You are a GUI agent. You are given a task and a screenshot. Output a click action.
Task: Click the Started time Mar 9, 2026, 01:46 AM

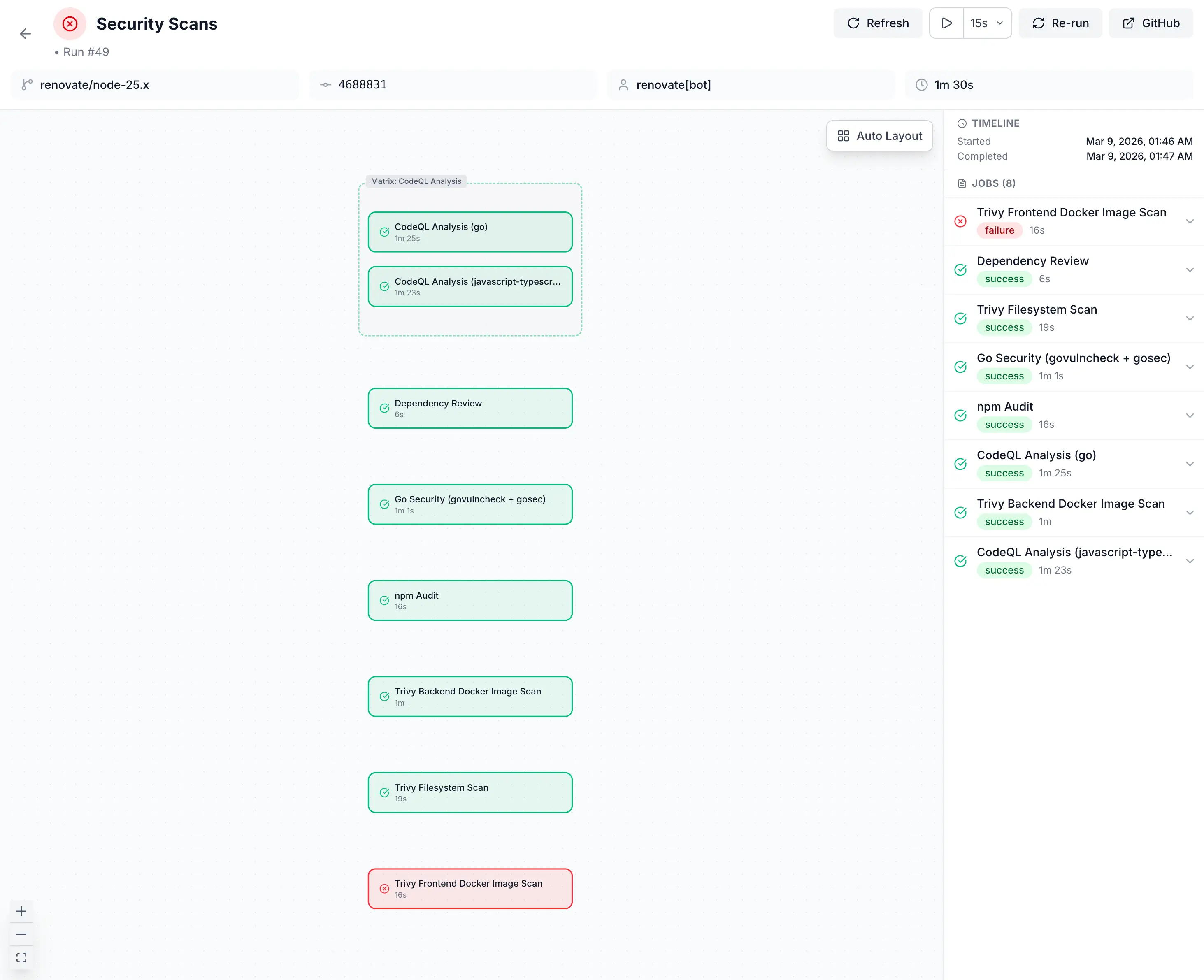point(1139,141)
